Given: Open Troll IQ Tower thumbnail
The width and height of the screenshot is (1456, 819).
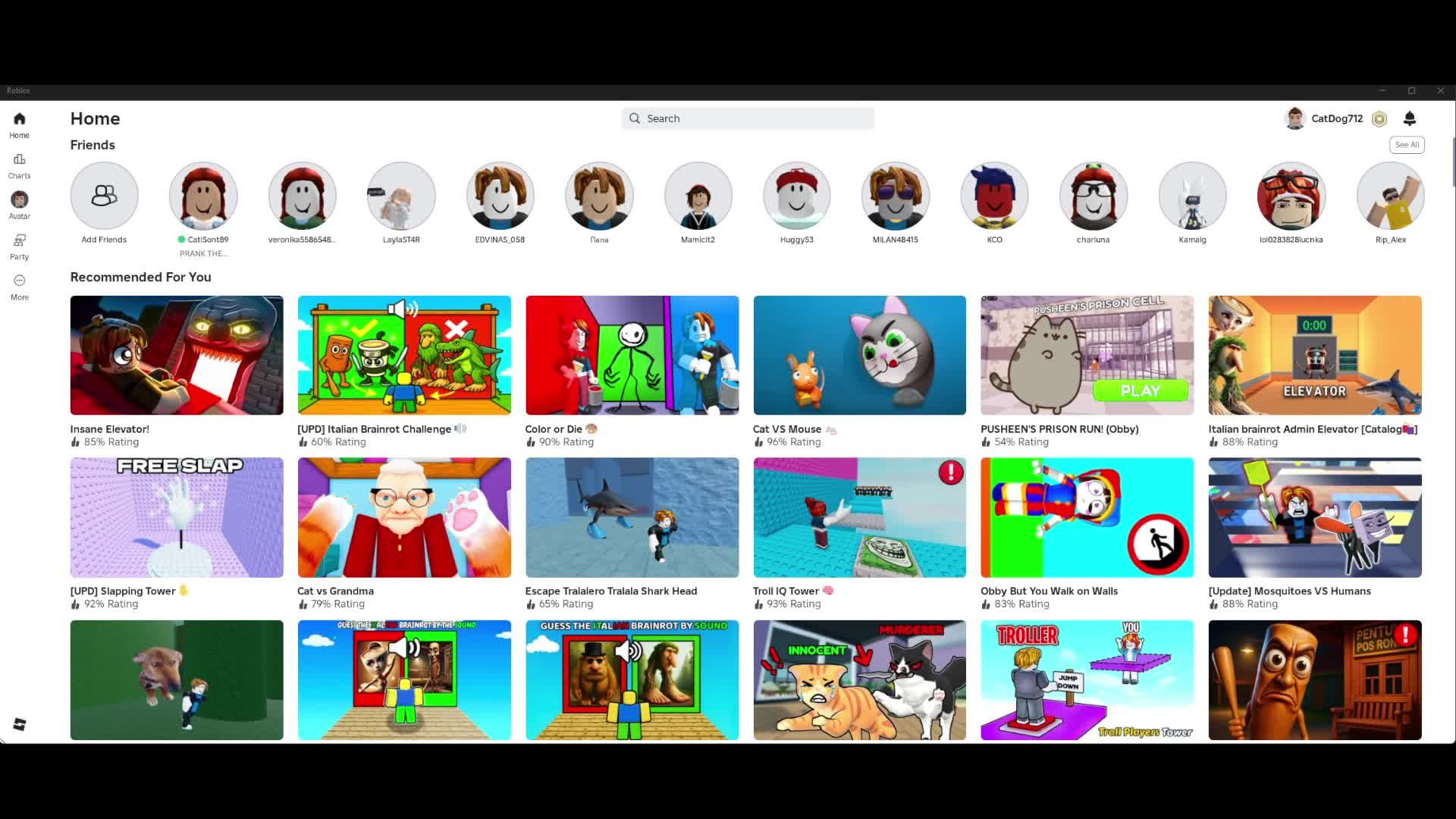Looking at the screenshot, I should (x=859, y=517).
